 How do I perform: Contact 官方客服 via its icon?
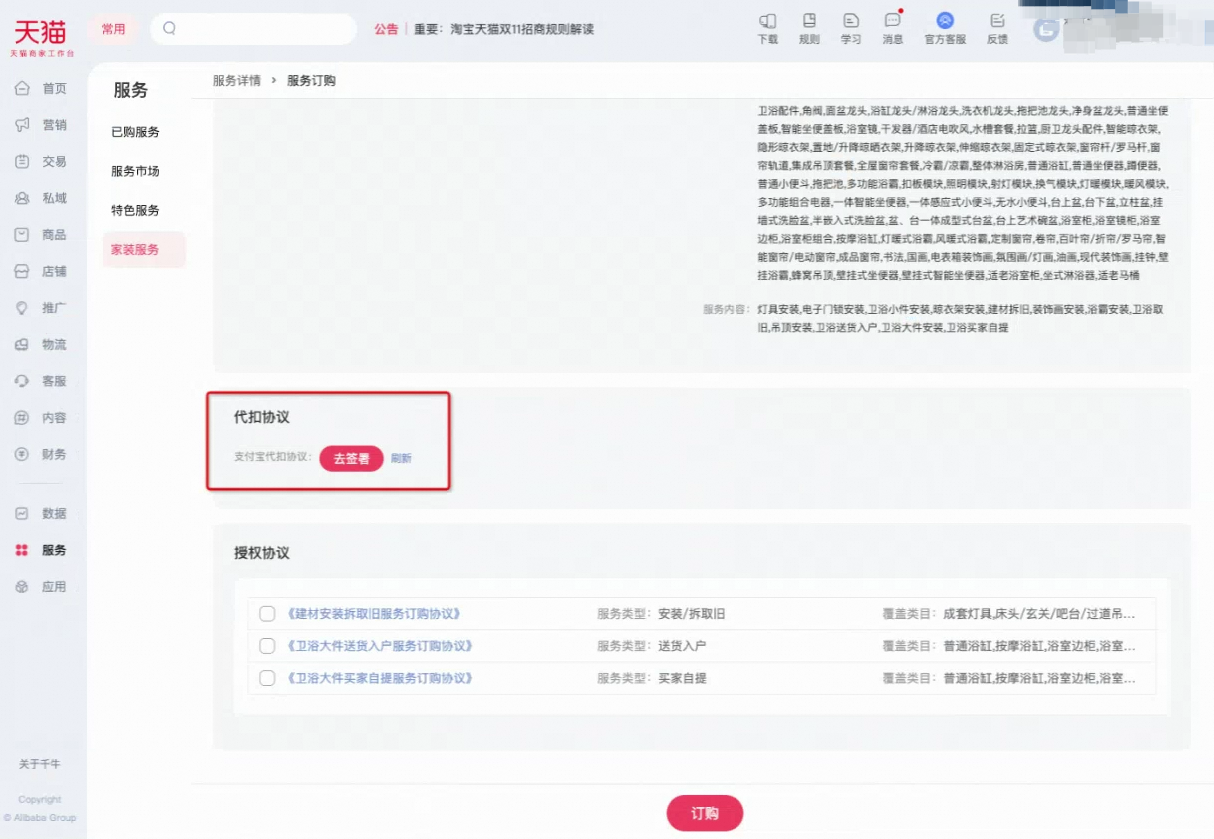(x=945, y=20)
